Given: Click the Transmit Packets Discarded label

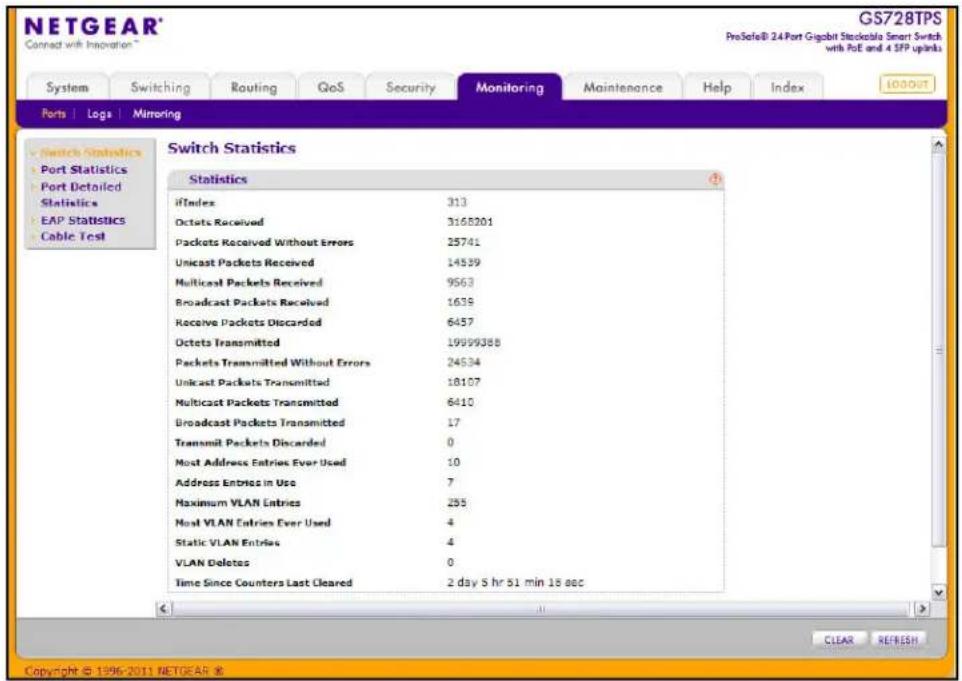Looking at the screenshot, I should click(x=250, y=442).
